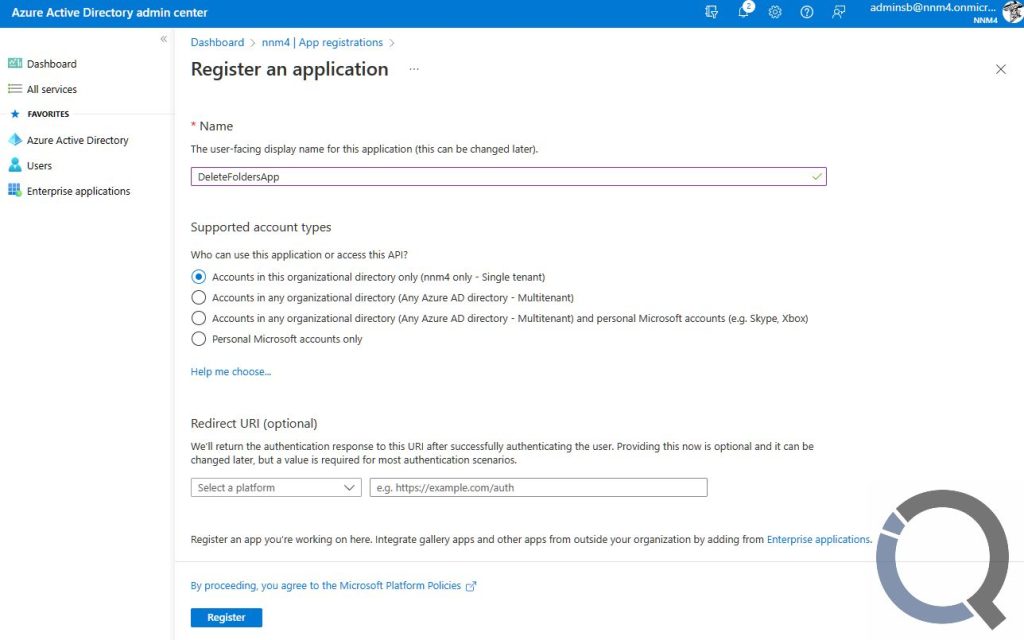This screenshot has width=1024, height=640.
Task: Select Personal Microsoft accounts only
Action: (x=199, y=339)
